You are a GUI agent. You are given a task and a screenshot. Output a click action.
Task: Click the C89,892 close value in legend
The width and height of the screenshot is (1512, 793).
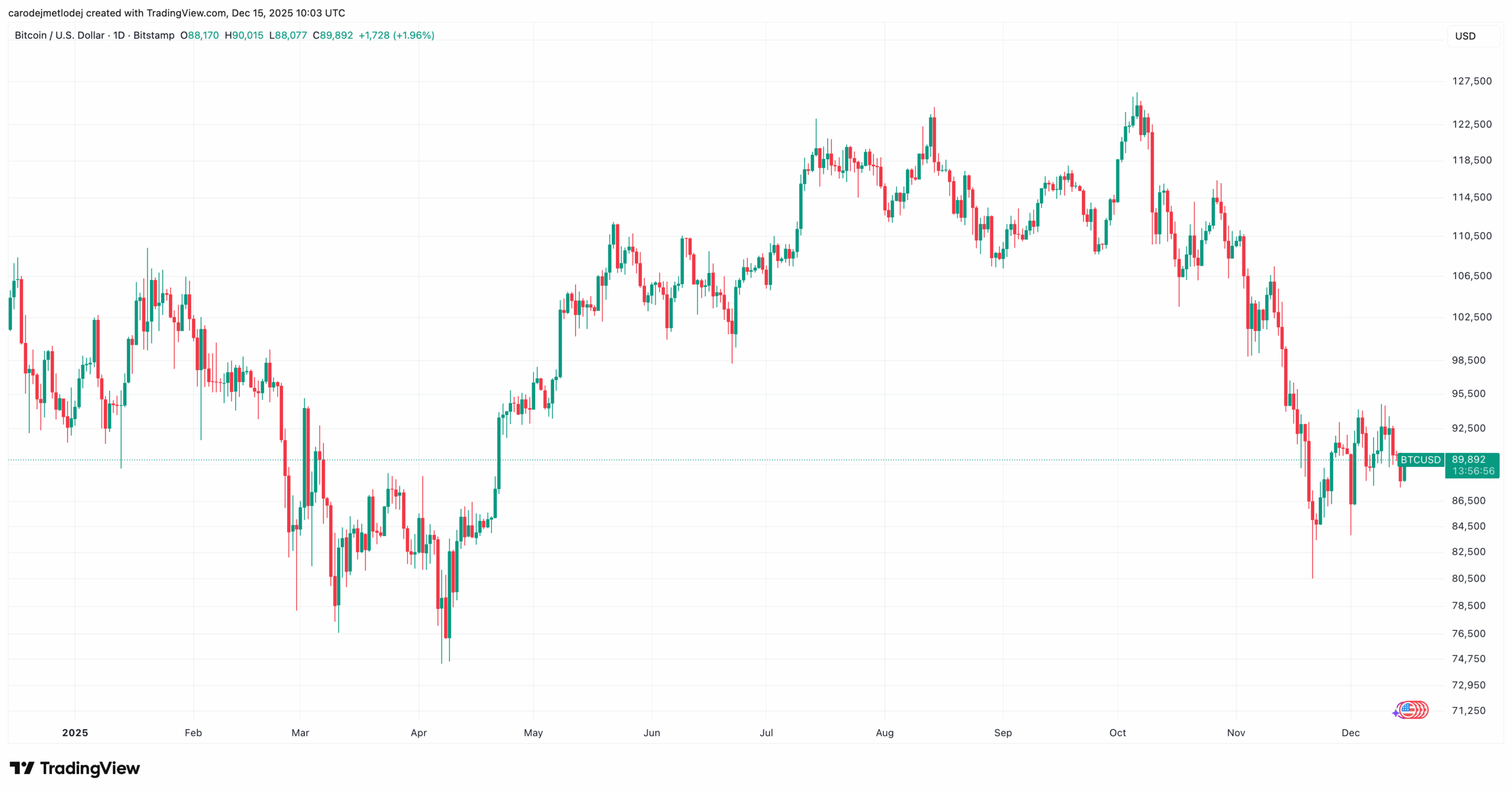(x=333, y=35)
